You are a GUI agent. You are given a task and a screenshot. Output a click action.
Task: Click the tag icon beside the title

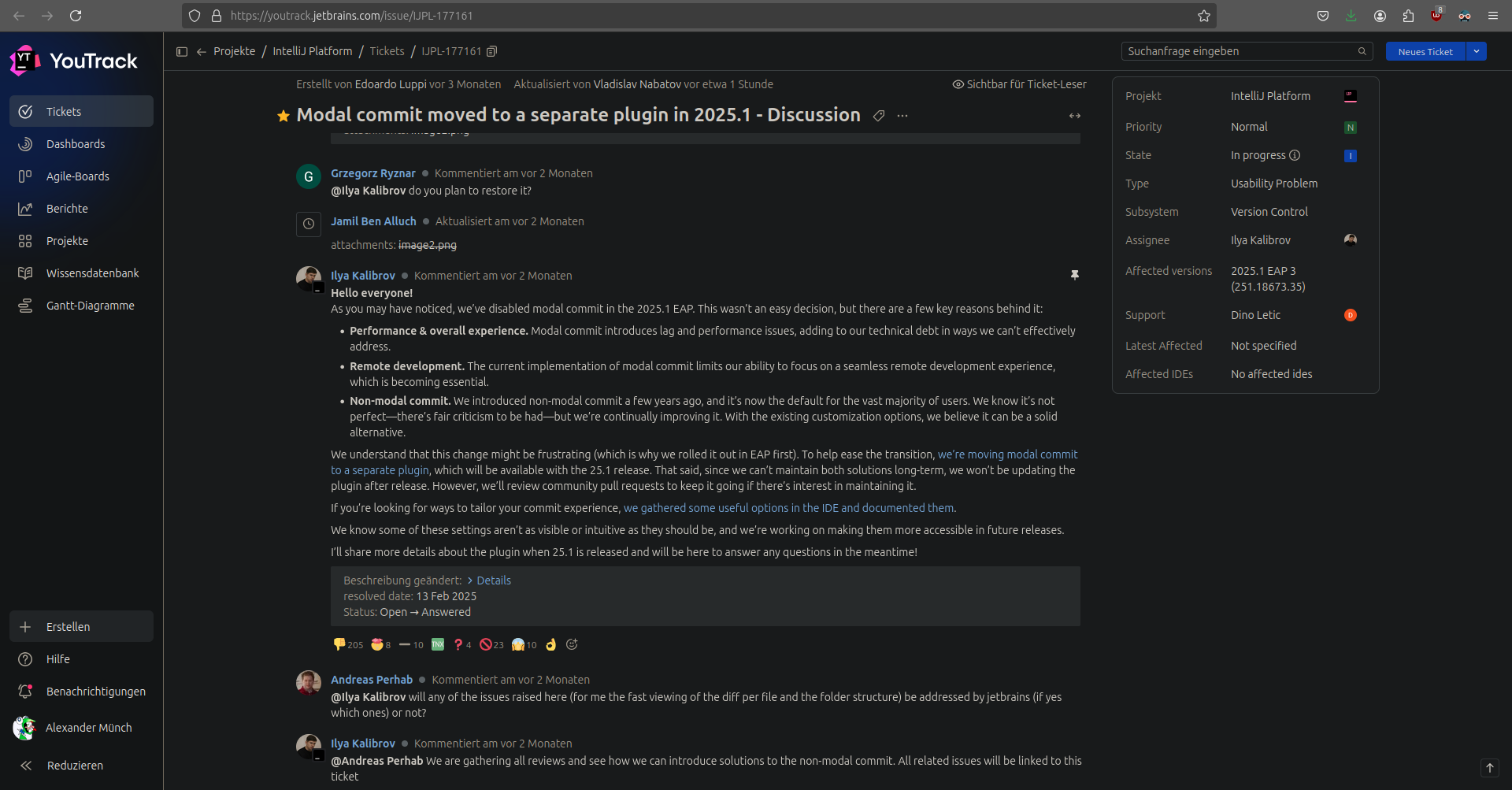tap(879, 116)
